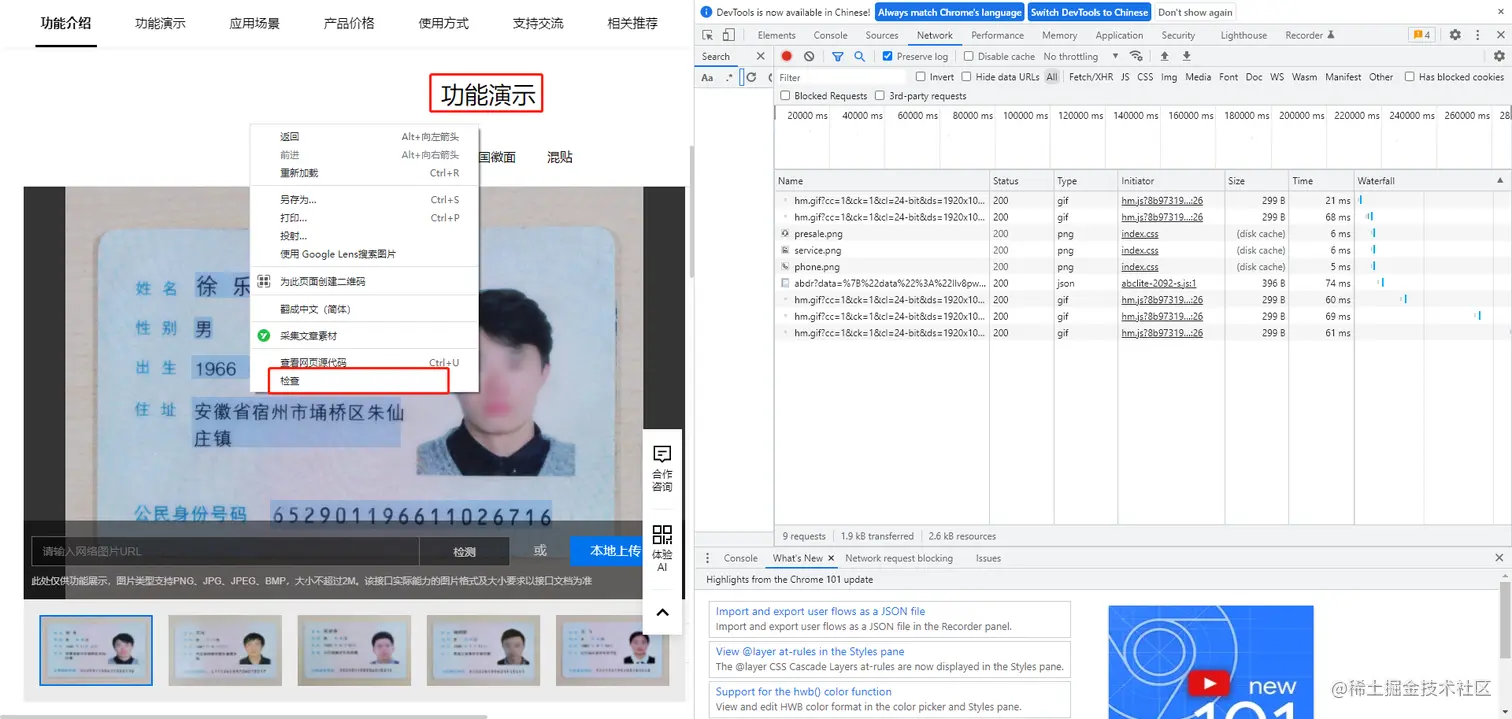Open the Lighthouse tab
This screenshot has width=1512, height=719.
(1244, 35)
